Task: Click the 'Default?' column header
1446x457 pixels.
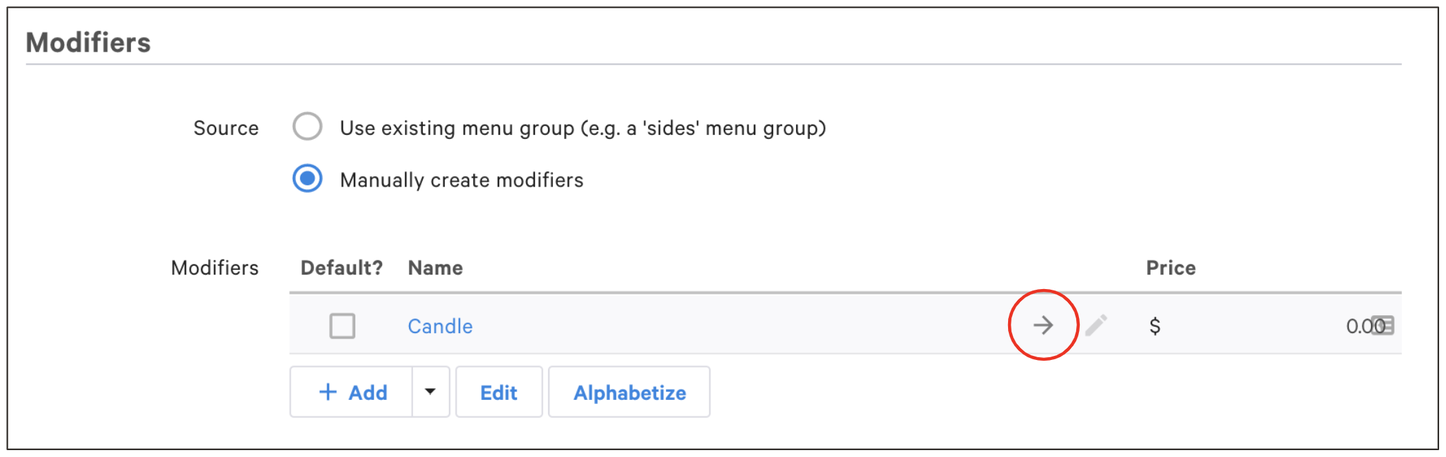Action: tap(341, 268)
